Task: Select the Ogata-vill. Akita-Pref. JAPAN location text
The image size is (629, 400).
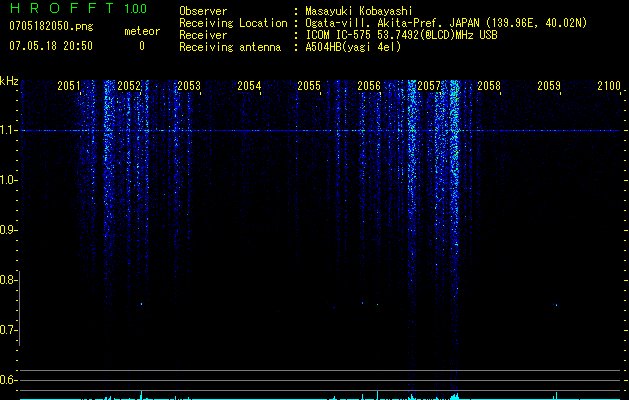Action: click(446, 23)
